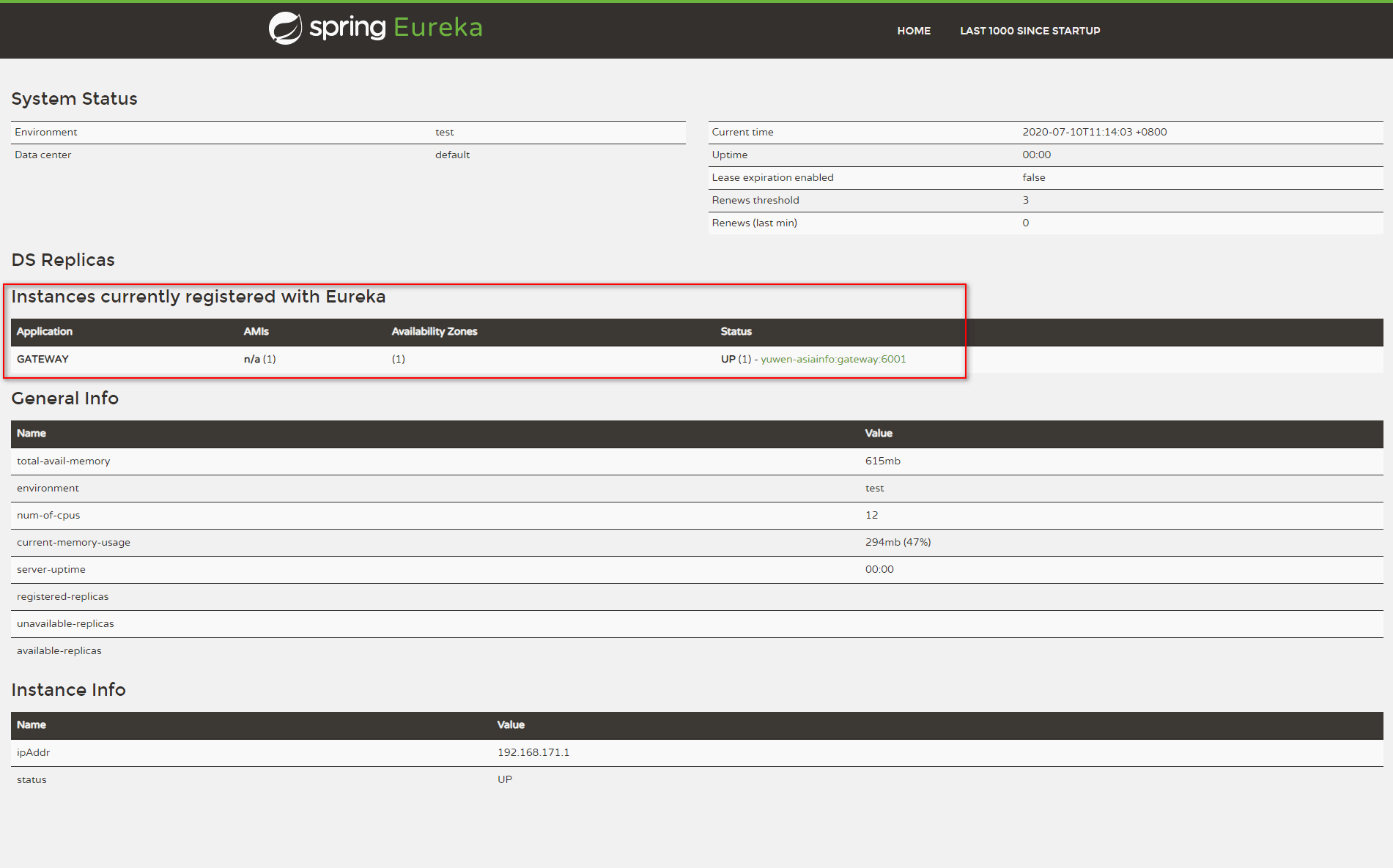Click the System Status heading

point(75,99)
